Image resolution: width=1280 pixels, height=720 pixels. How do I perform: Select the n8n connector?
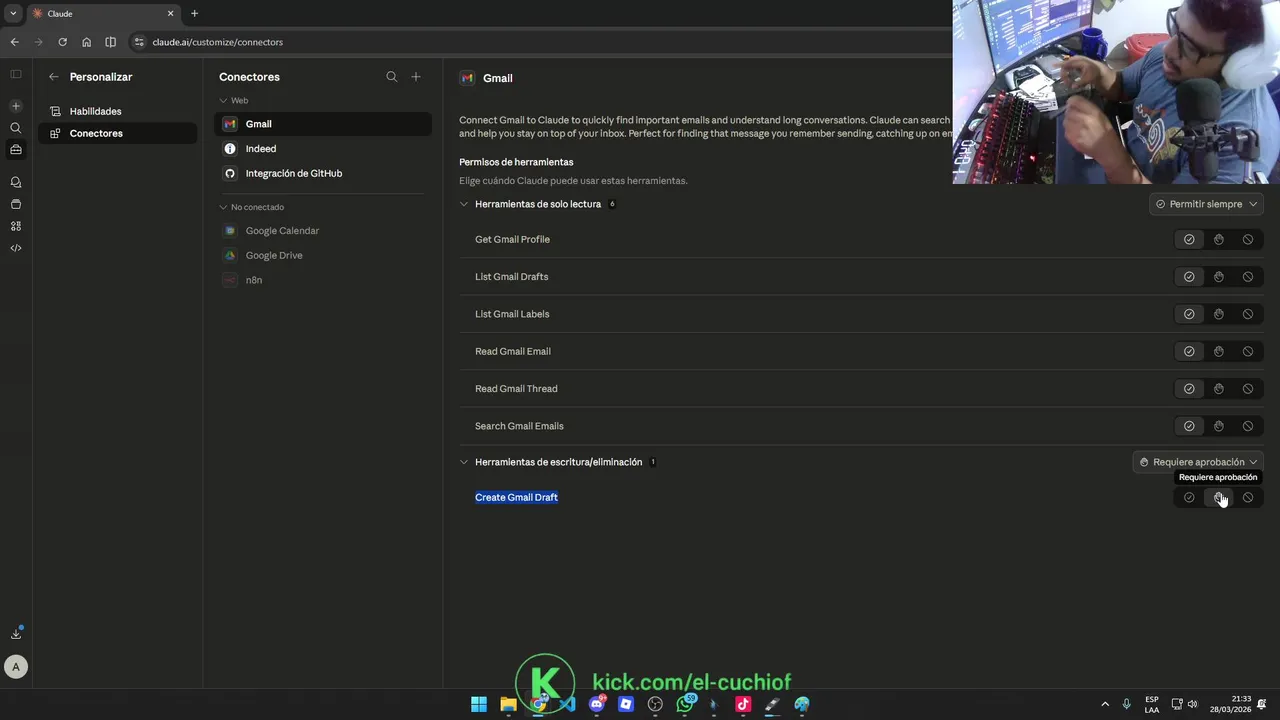click(323, 280)
